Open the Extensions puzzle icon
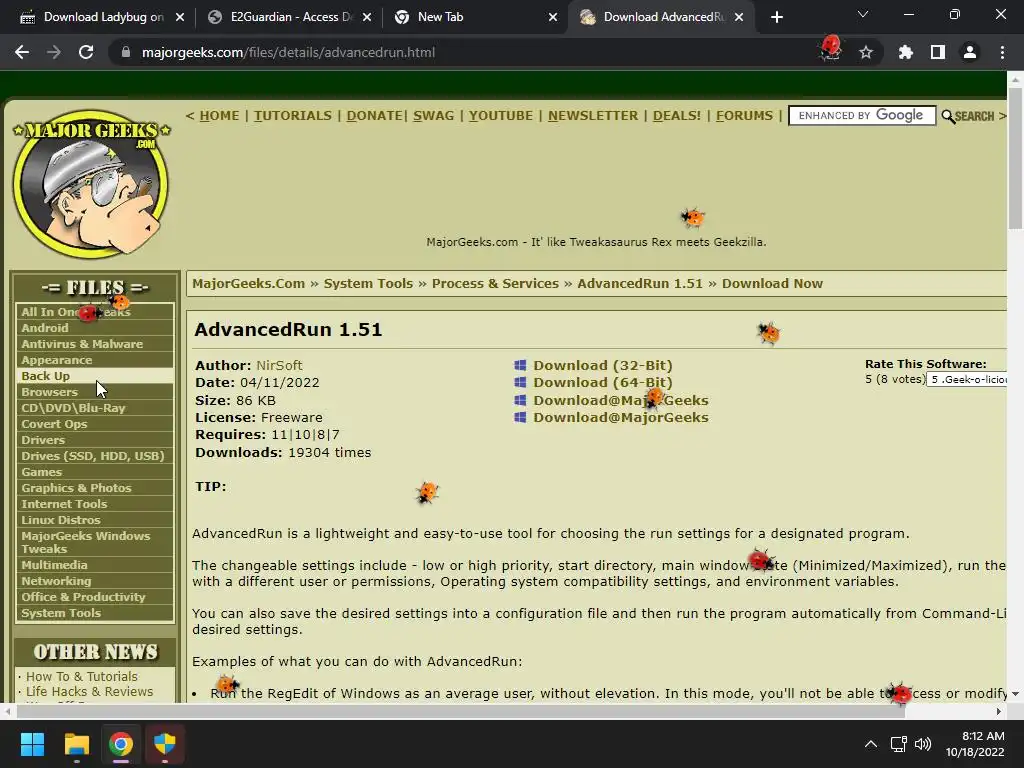1024x768 pixels. click(905, 52)
